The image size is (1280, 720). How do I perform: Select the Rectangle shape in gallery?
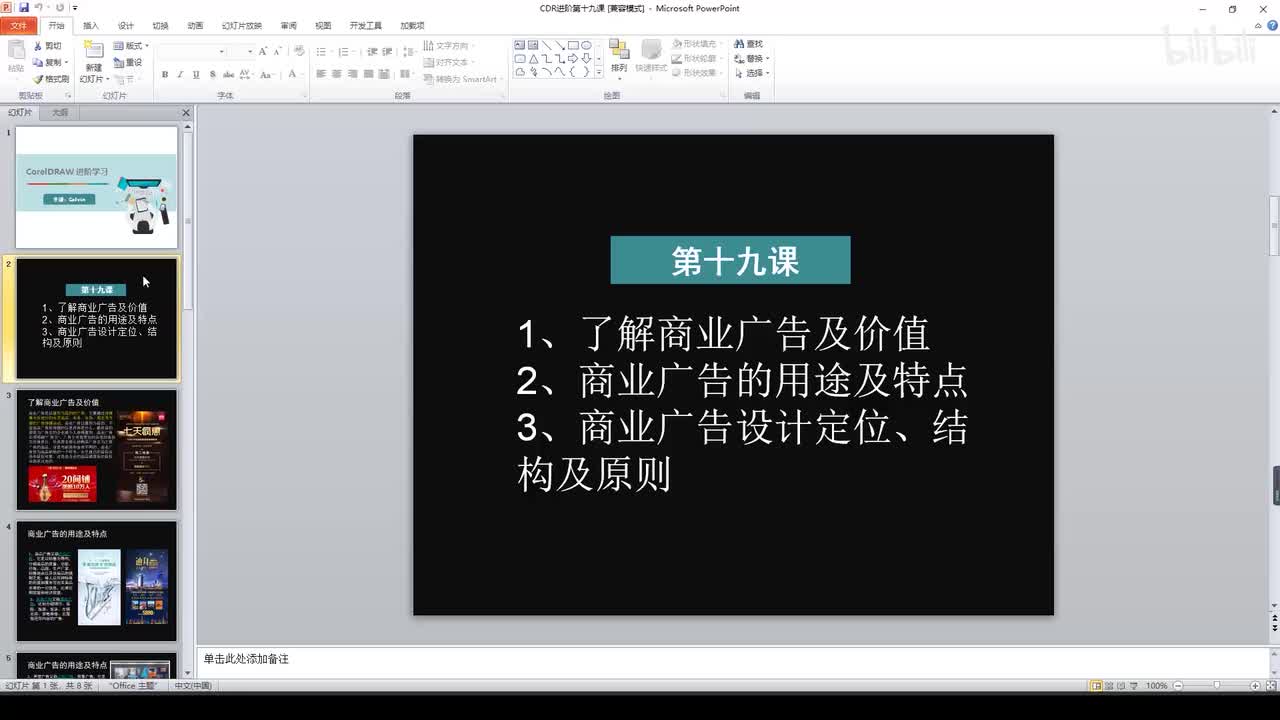[572, 45]
